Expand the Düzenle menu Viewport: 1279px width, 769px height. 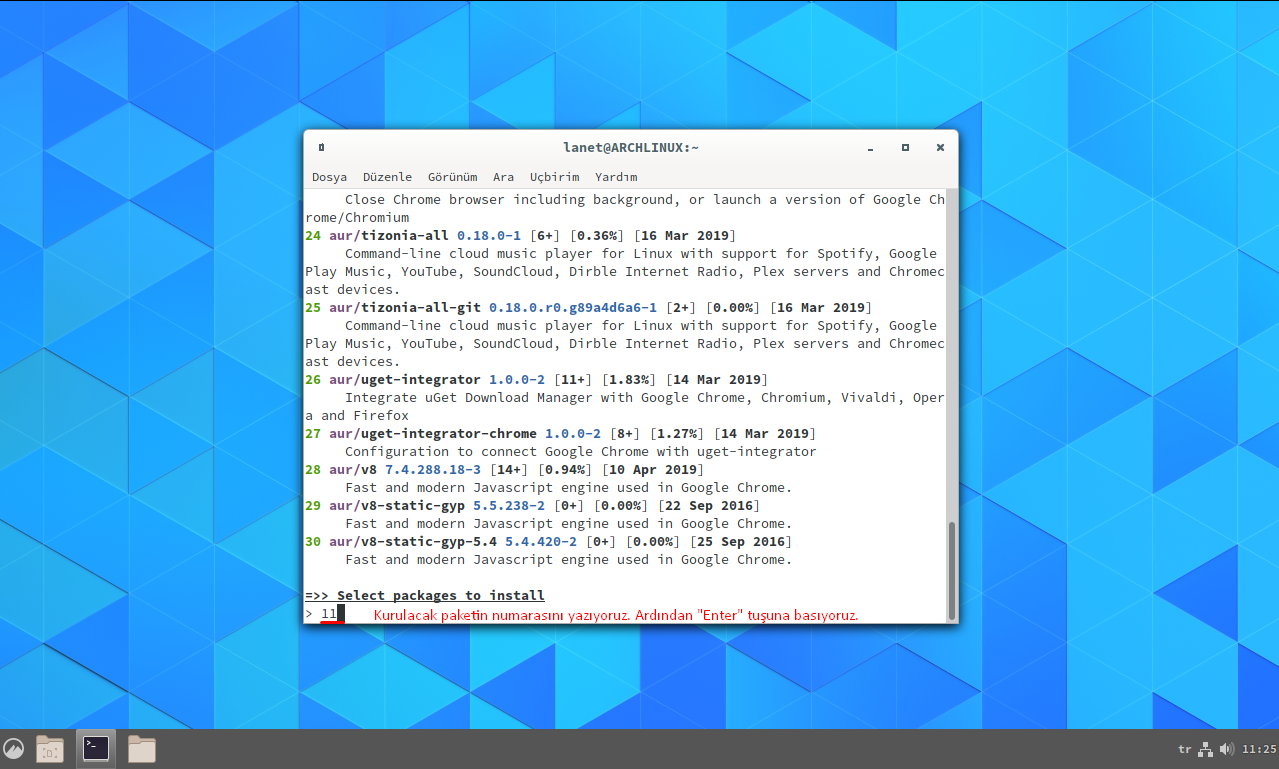387,177
